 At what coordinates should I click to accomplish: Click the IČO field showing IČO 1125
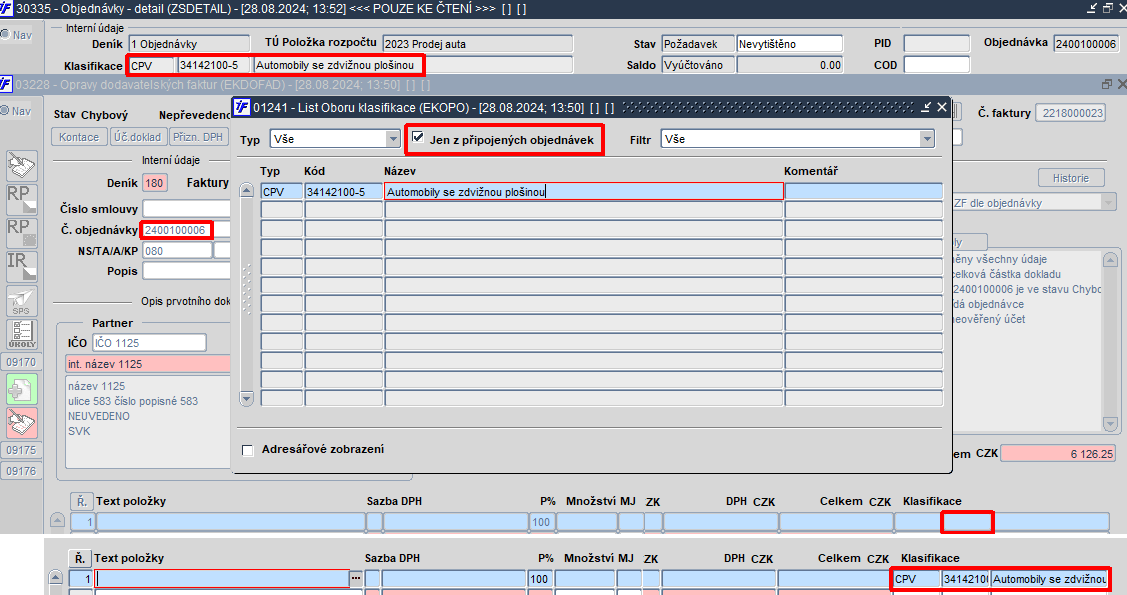[x=149, y=343]
